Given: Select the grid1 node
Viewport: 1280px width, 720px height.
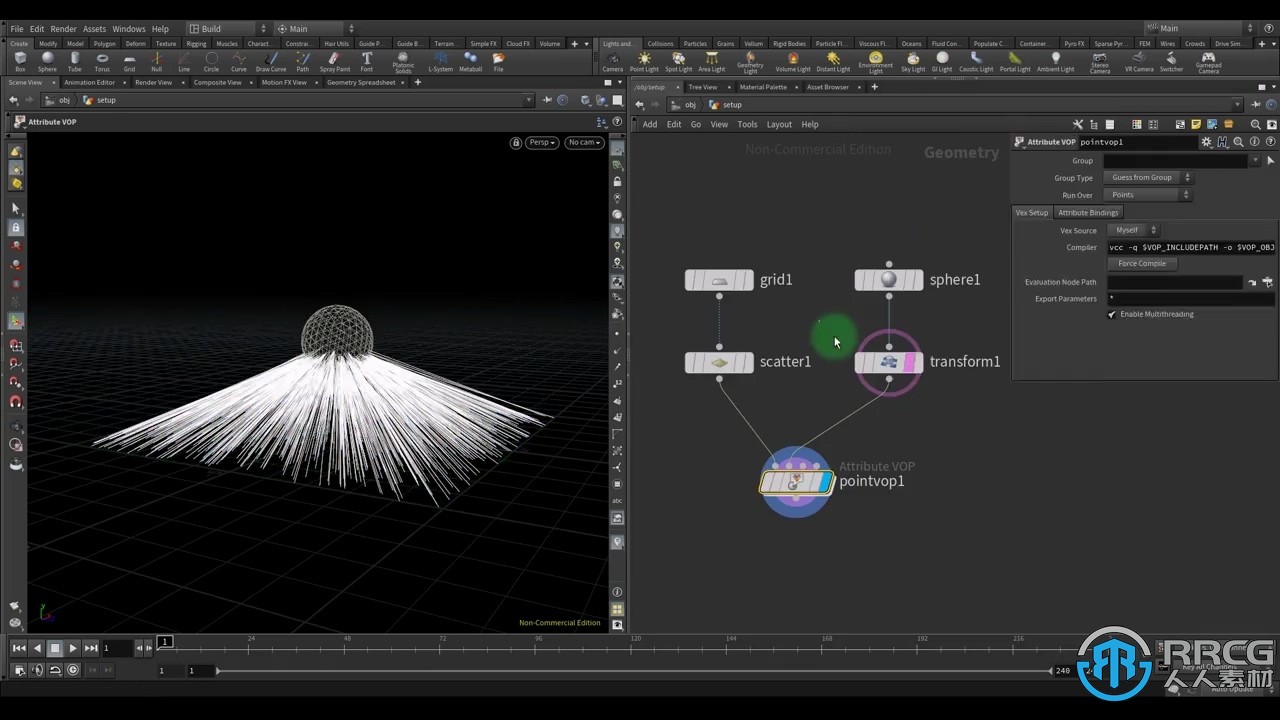Looking at the screenshot, I should 719,280.
